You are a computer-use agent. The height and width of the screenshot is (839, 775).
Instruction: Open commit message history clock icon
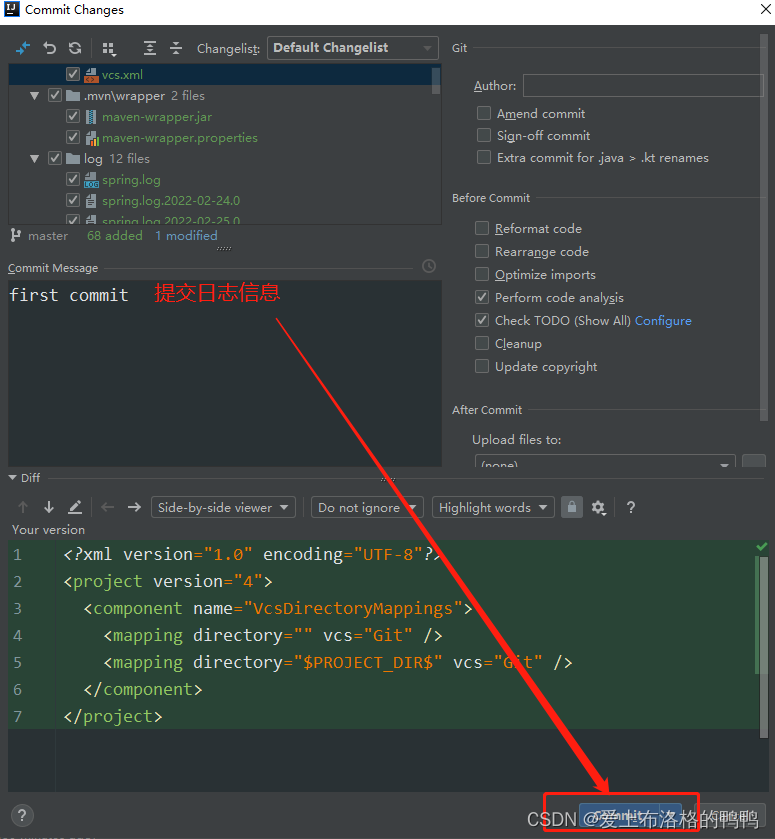point(429,266)
